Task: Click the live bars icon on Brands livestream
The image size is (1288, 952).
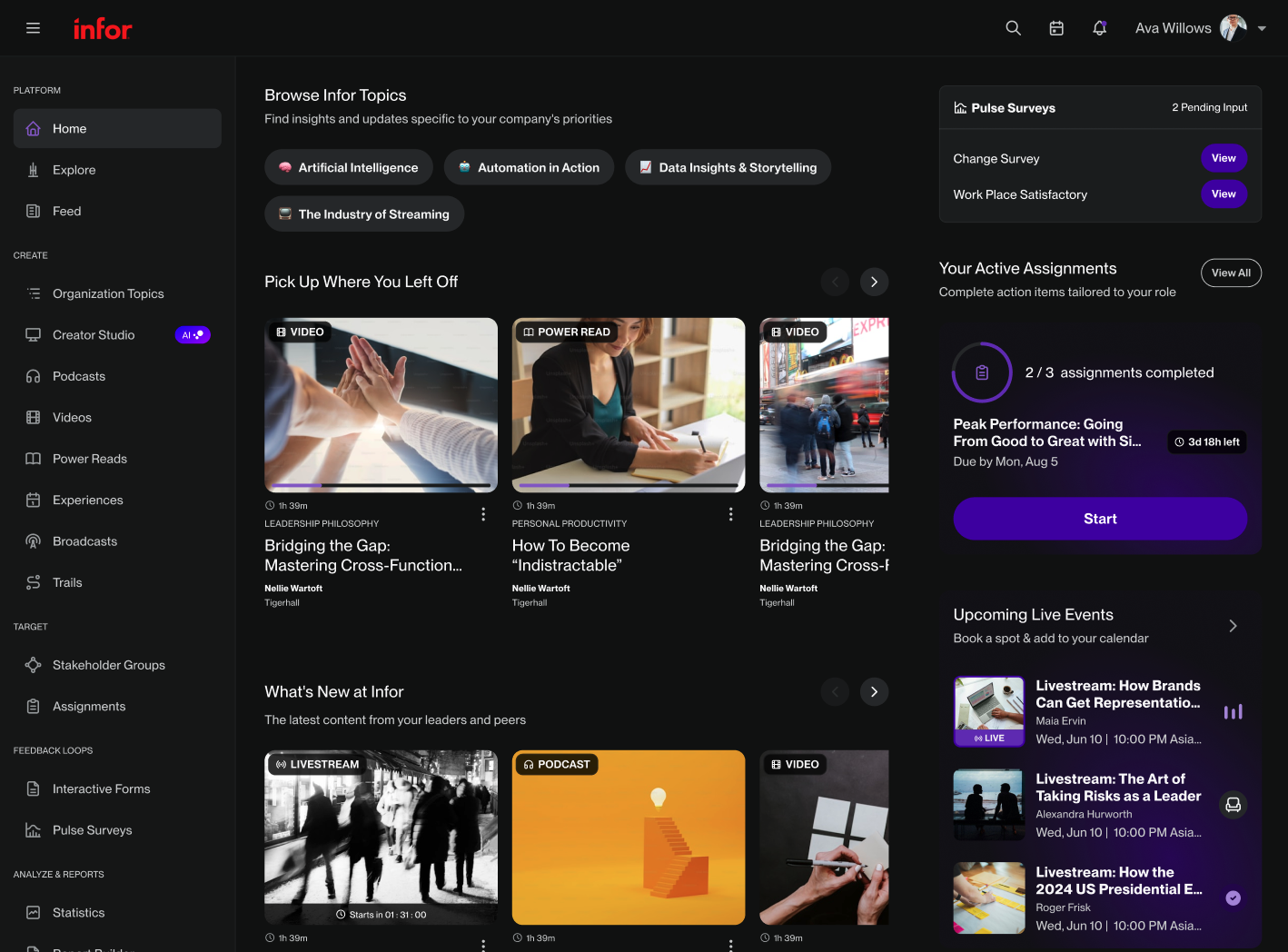Action: 1233,712
